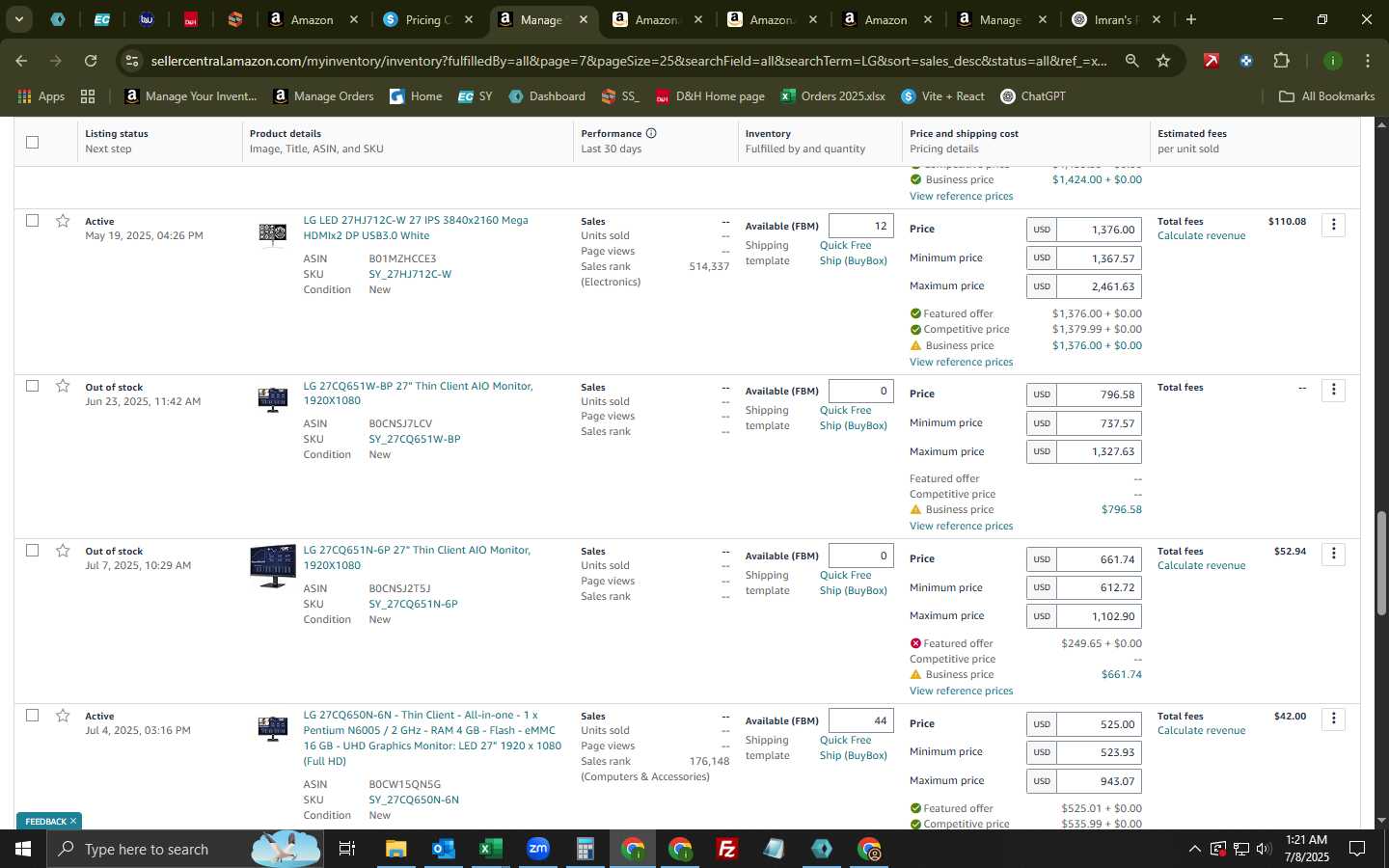Click LG 27CQ651N-6P product thumbnail
This screenshot has width=1389, height=868.
[273, 566]
